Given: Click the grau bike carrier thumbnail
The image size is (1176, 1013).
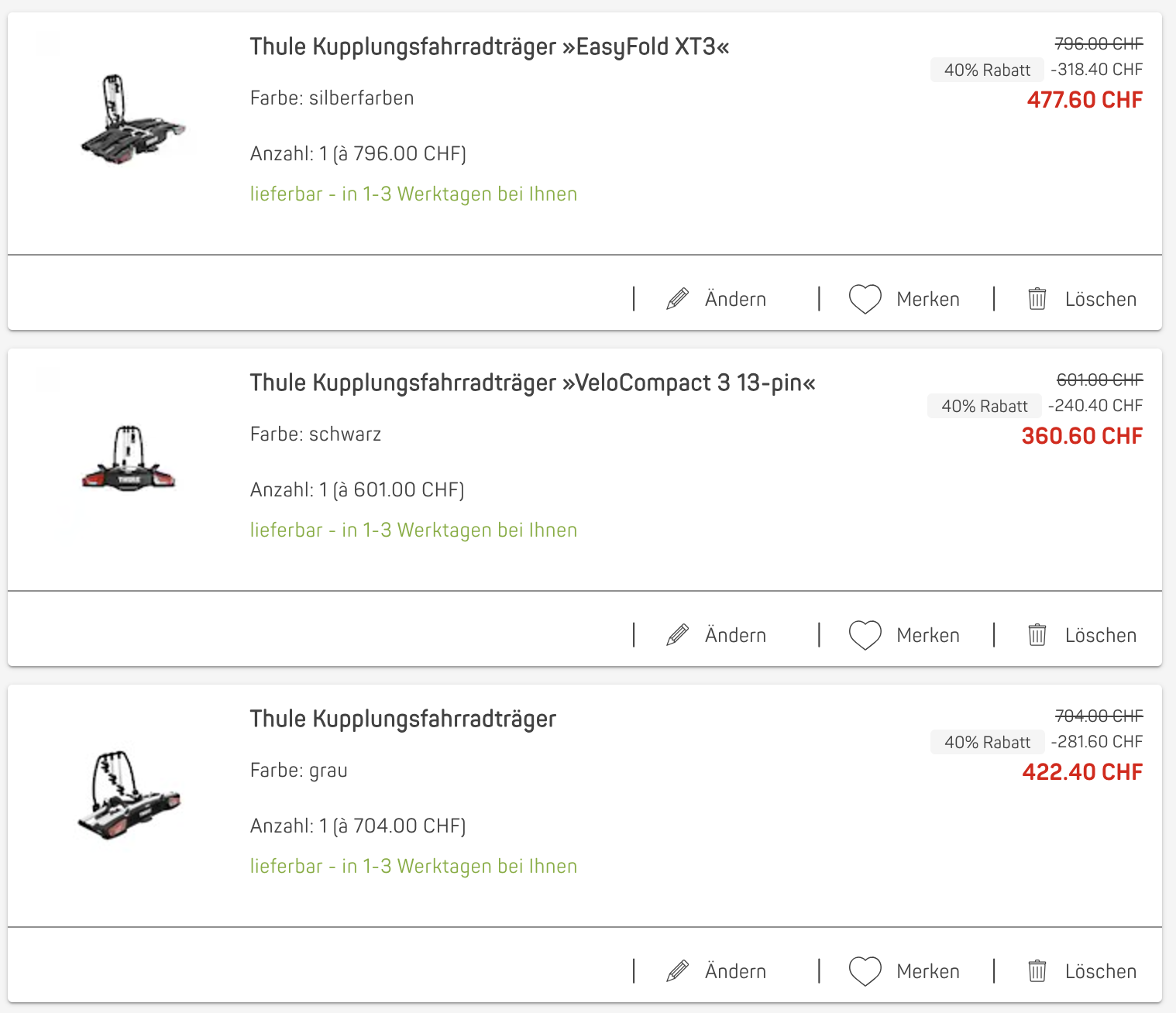Looking at the screenshot, I should coord(129,795).
